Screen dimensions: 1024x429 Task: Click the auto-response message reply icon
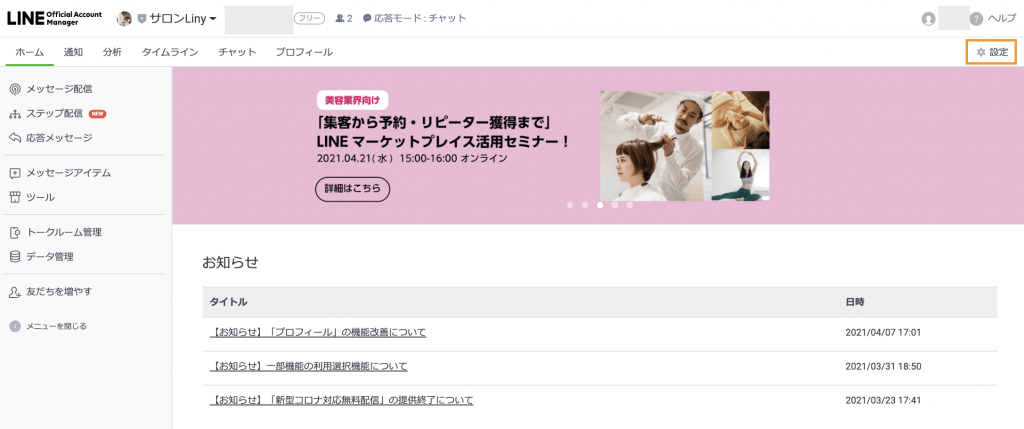point(15,138)
